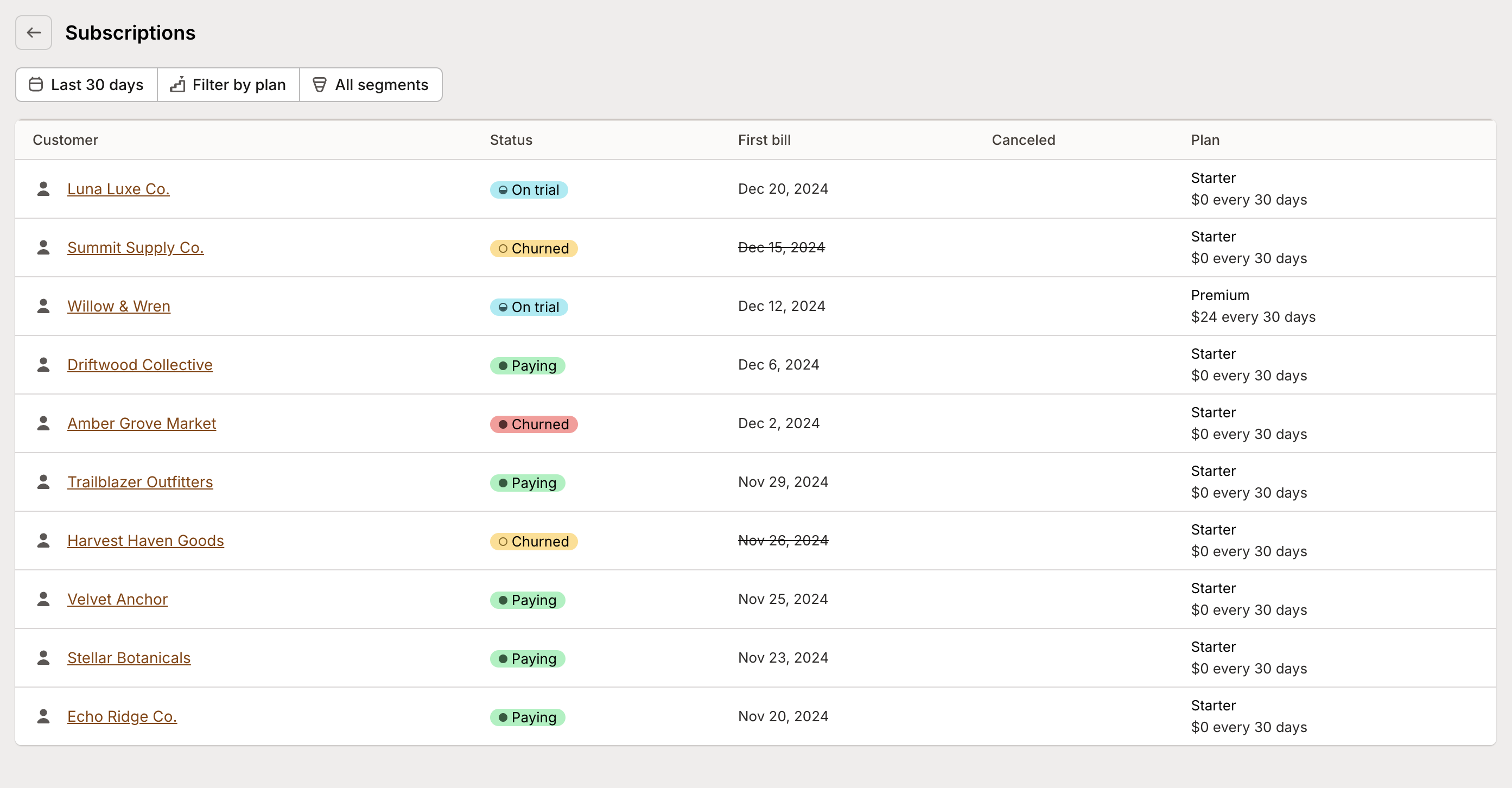Click the back arrow button
This screenshot has width=1512, height=788.
pyautogui.click(x=34, y=33)
